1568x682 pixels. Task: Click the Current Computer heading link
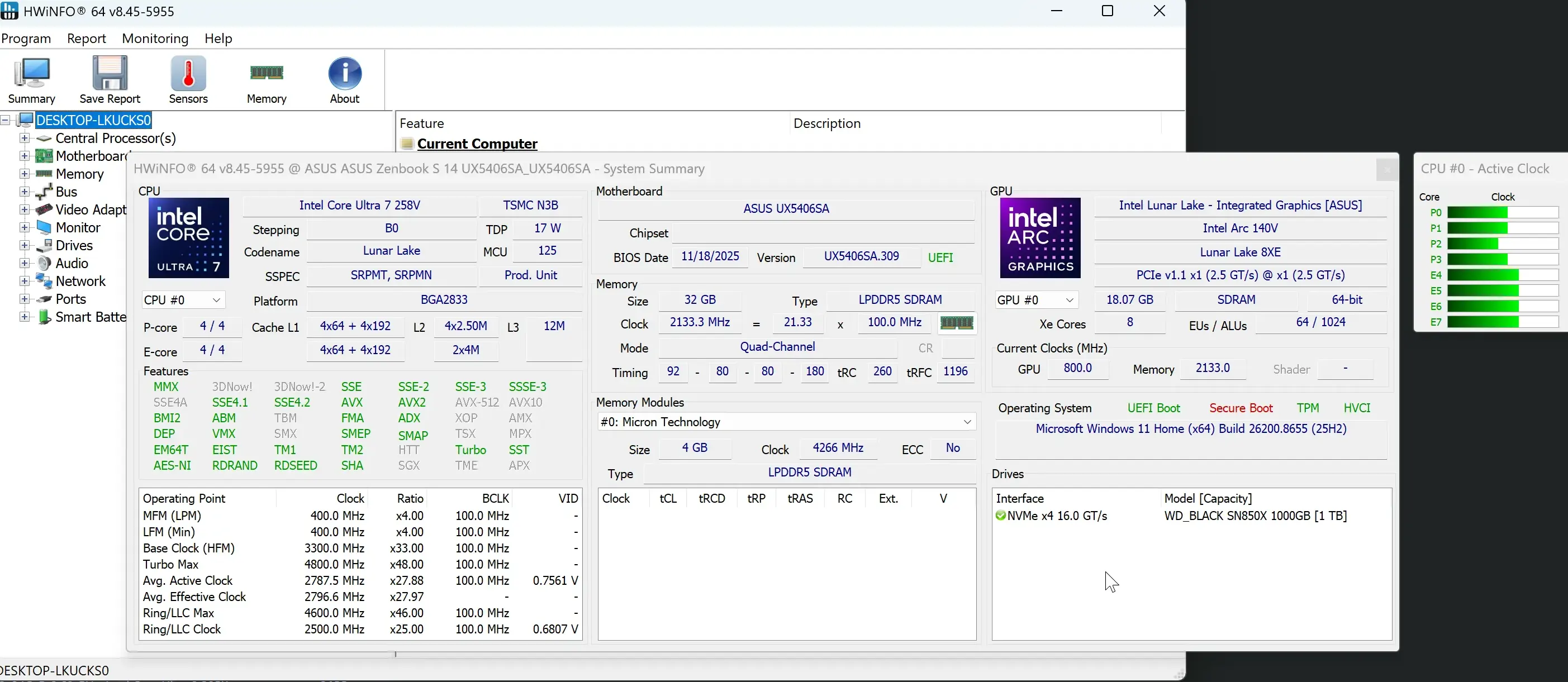(x=477, y=144)
